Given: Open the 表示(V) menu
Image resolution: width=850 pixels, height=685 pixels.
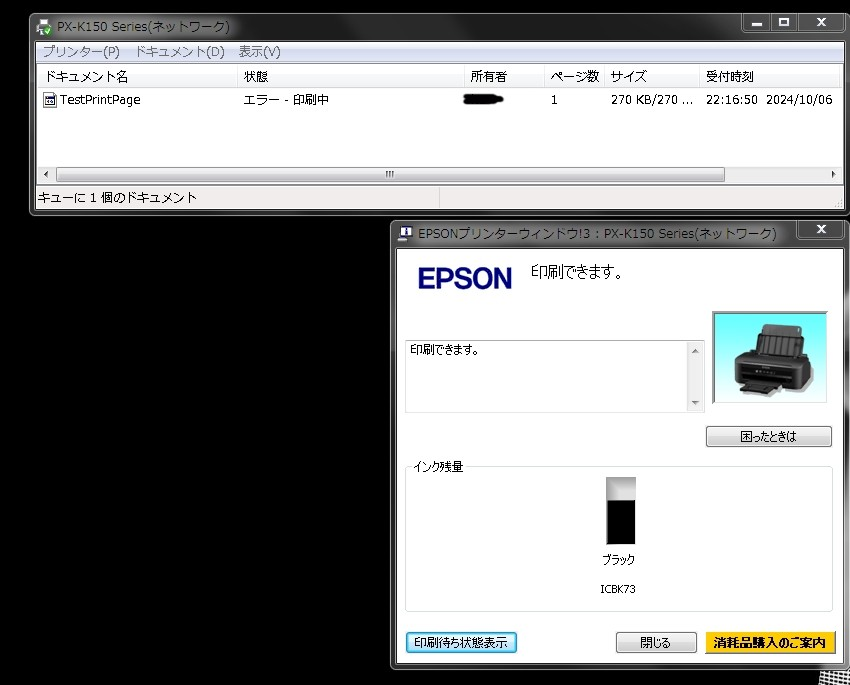Looking at the screenshot, I should click(x=260, y=51).
